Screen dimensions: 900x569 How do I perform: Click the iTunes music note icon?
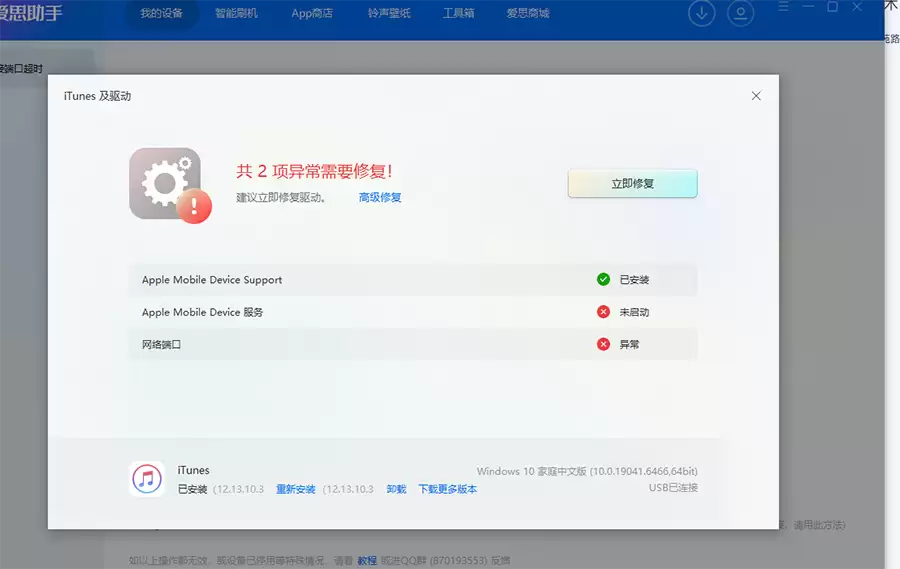[147, 478]
